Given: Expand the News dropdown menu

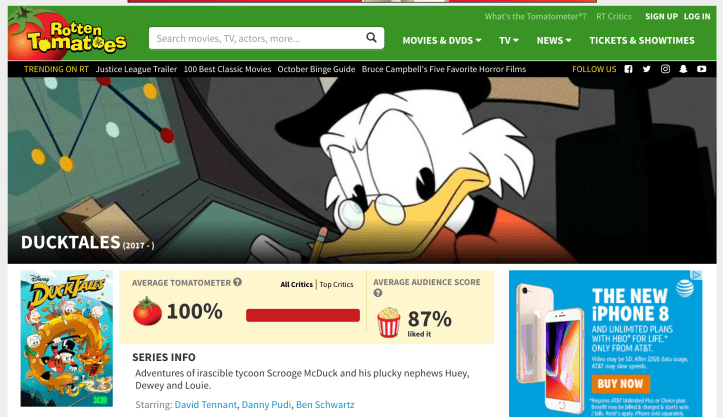Looking at the screenshot, I should coord(554,41).
